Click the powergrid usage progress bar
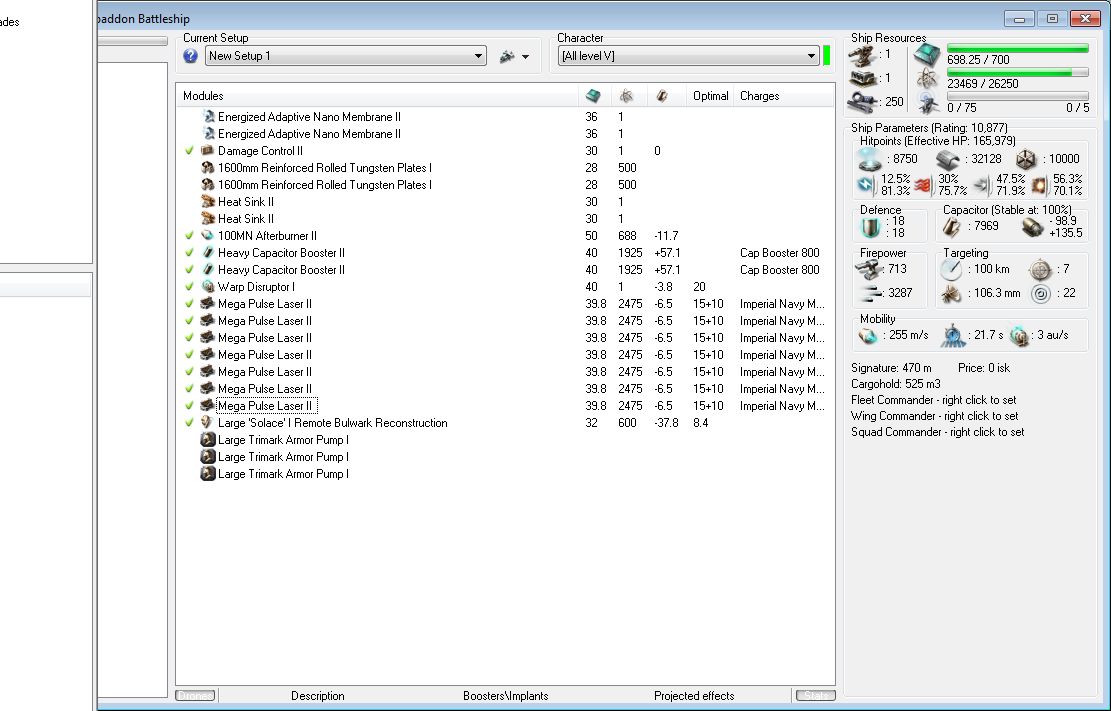This screenshot has height=711, width=1111. (1017, 72)
